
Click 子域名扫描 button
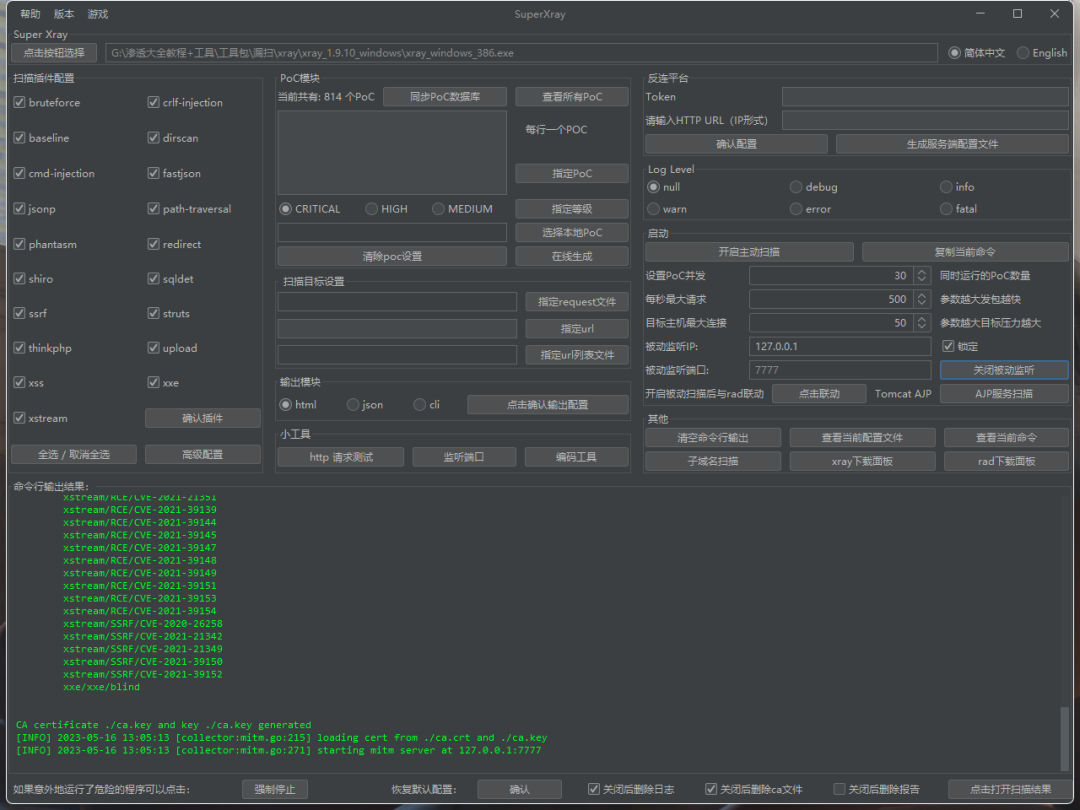tap(713, 461)
